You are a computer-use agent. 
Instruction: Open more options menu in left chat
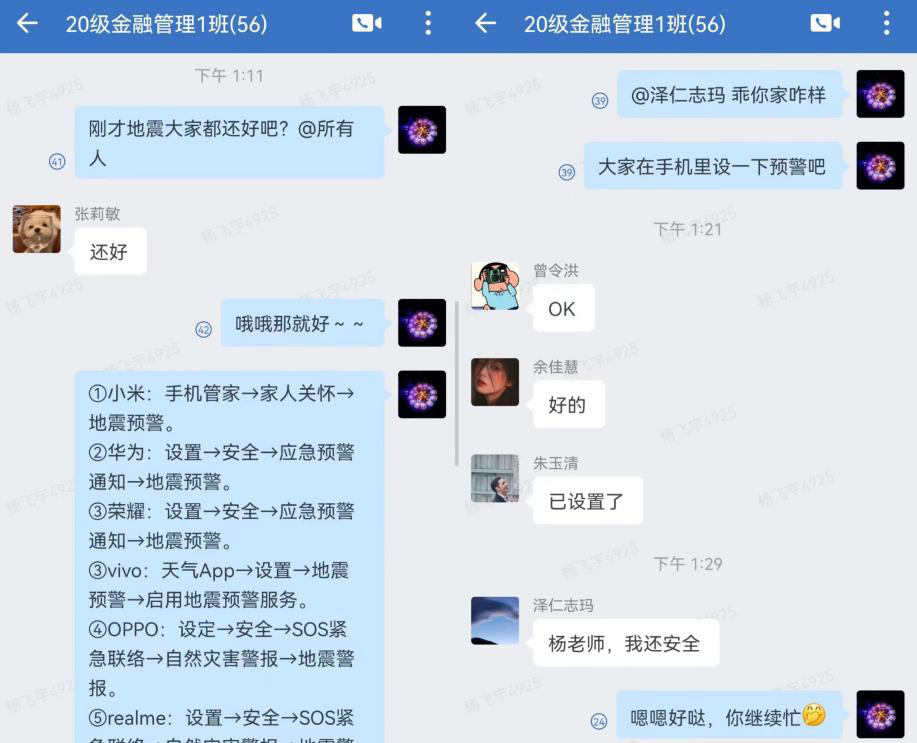(x=428, y=23)
